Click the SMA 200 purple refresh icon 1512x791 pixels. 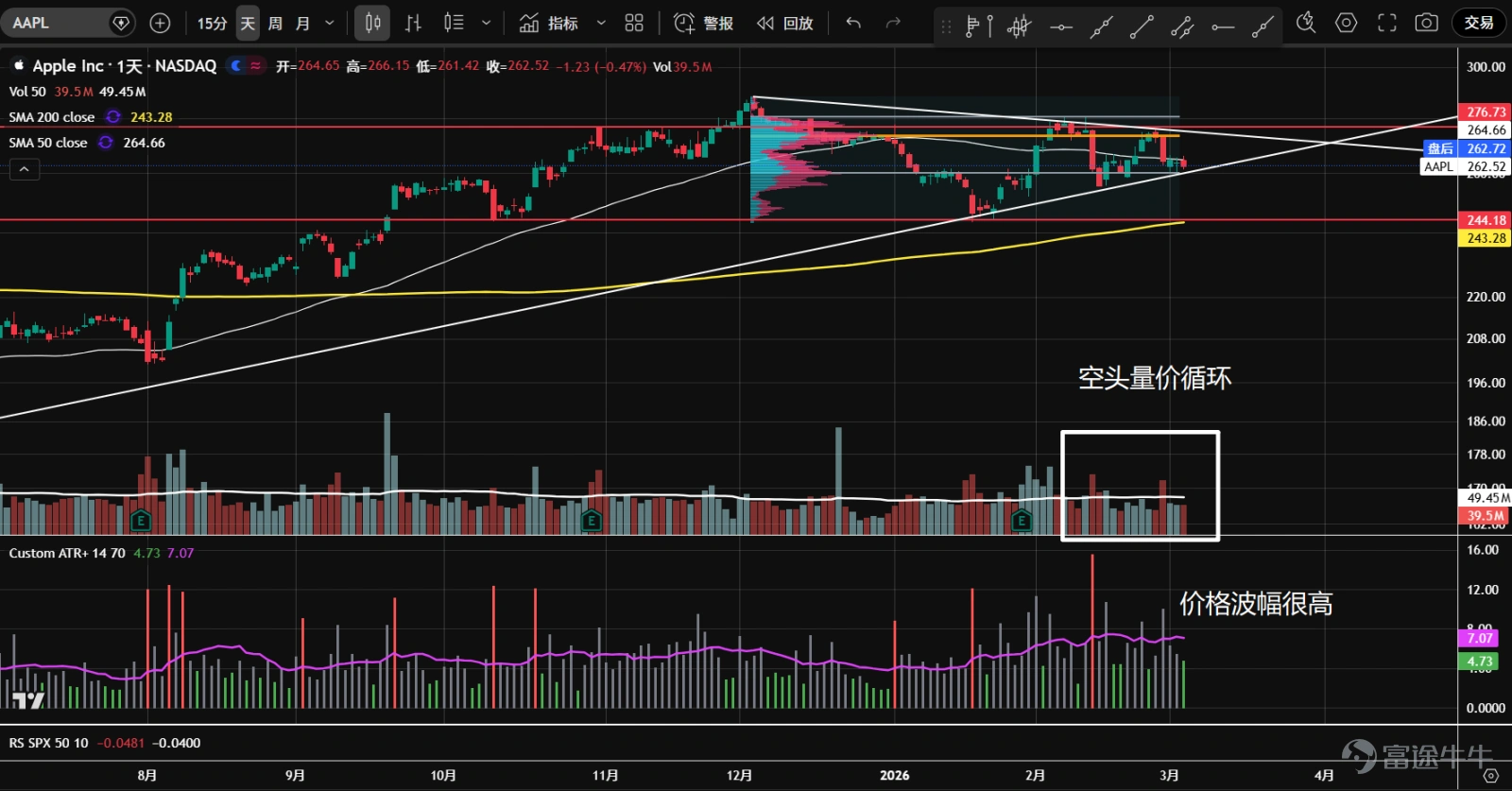click(113, 117)
